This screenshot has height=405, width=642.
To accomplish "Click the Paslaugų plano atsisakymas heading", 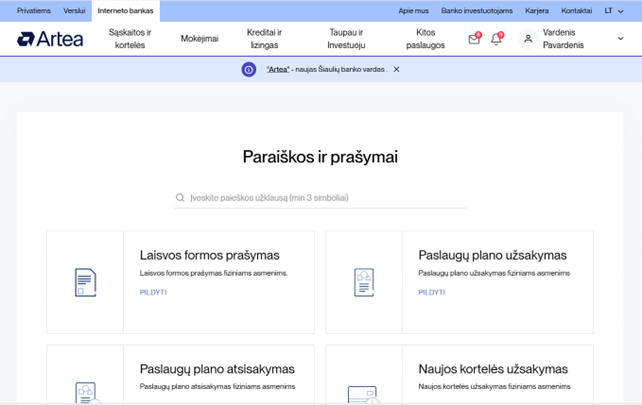I will click(217, 369).
